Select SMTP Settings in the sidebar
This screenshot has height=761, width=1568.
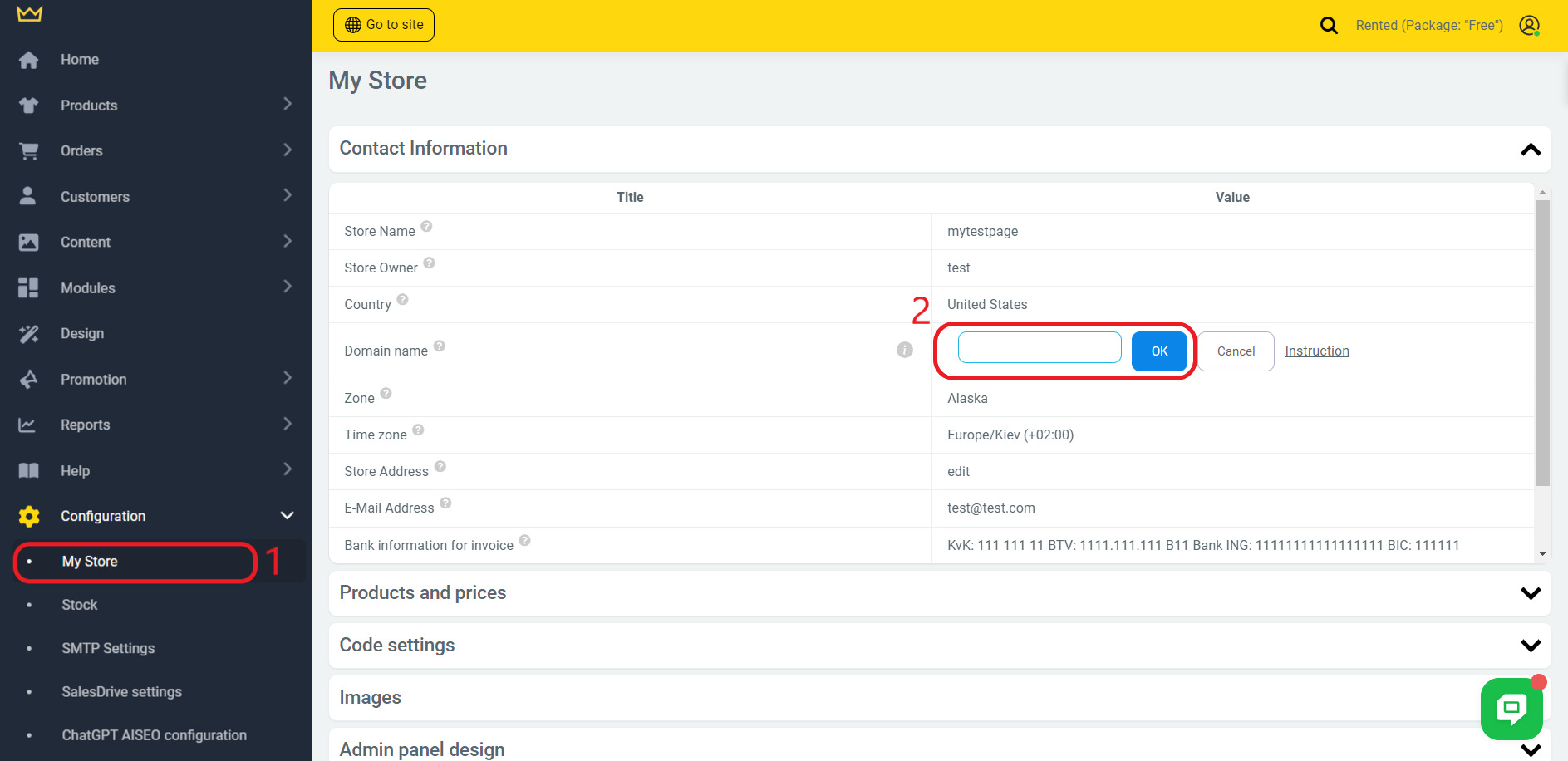click(x=108, y=648)
